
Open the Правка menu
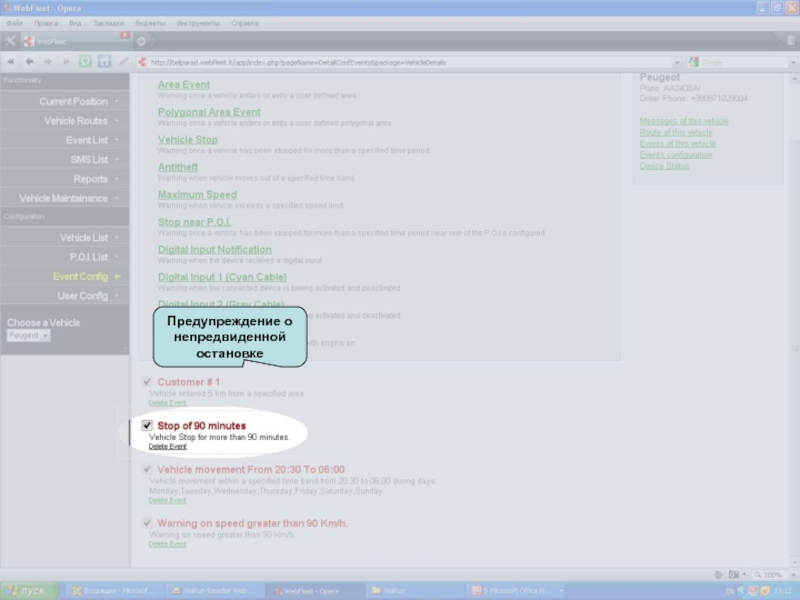coord(46,23)
